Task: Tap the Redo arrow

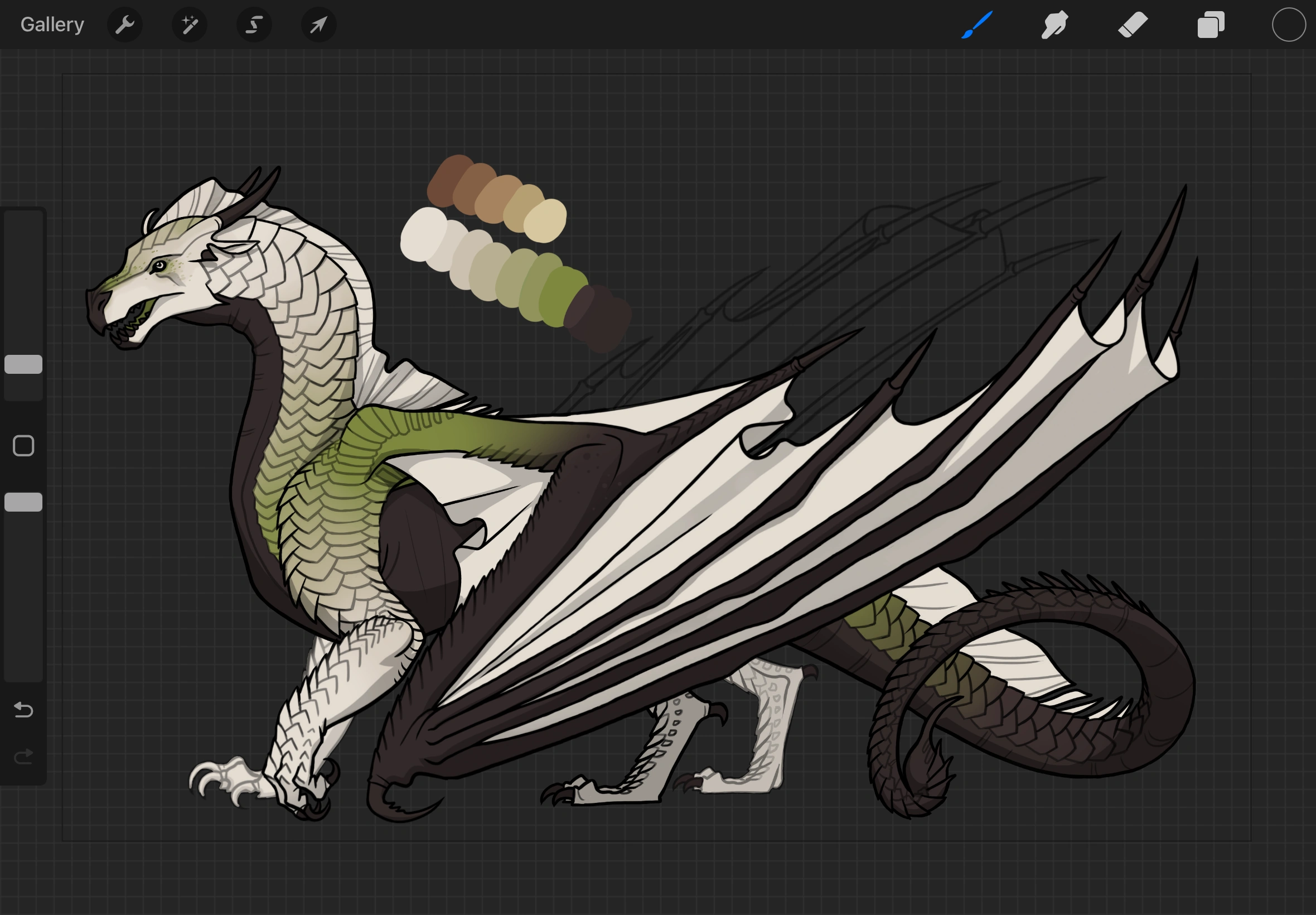Action: click(23, 757)
